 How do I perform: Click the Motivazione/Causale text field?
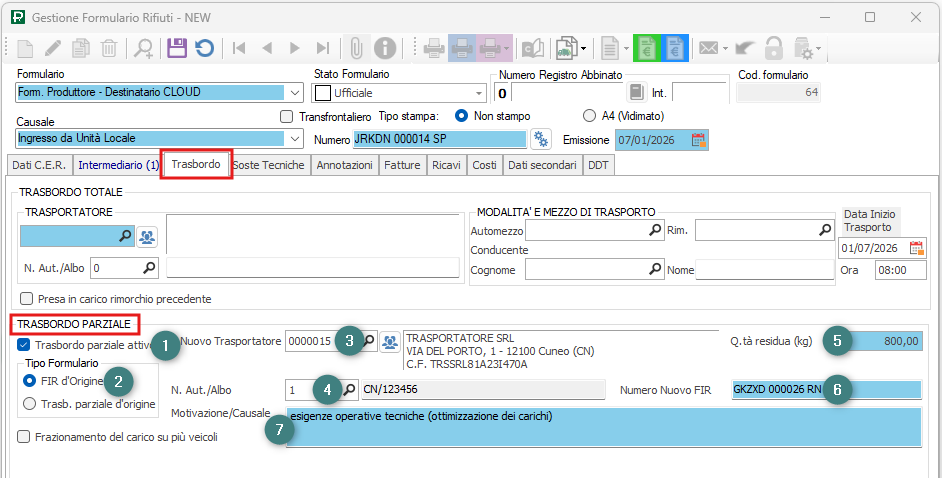pos(602,426)
